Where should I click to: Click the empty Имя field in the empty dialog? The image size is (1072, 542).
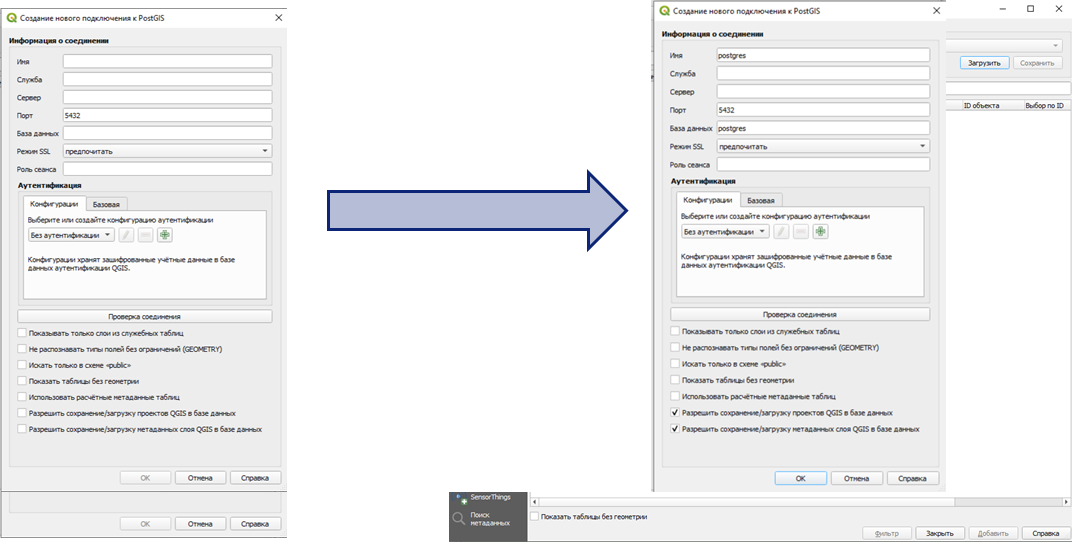(168, 62)
